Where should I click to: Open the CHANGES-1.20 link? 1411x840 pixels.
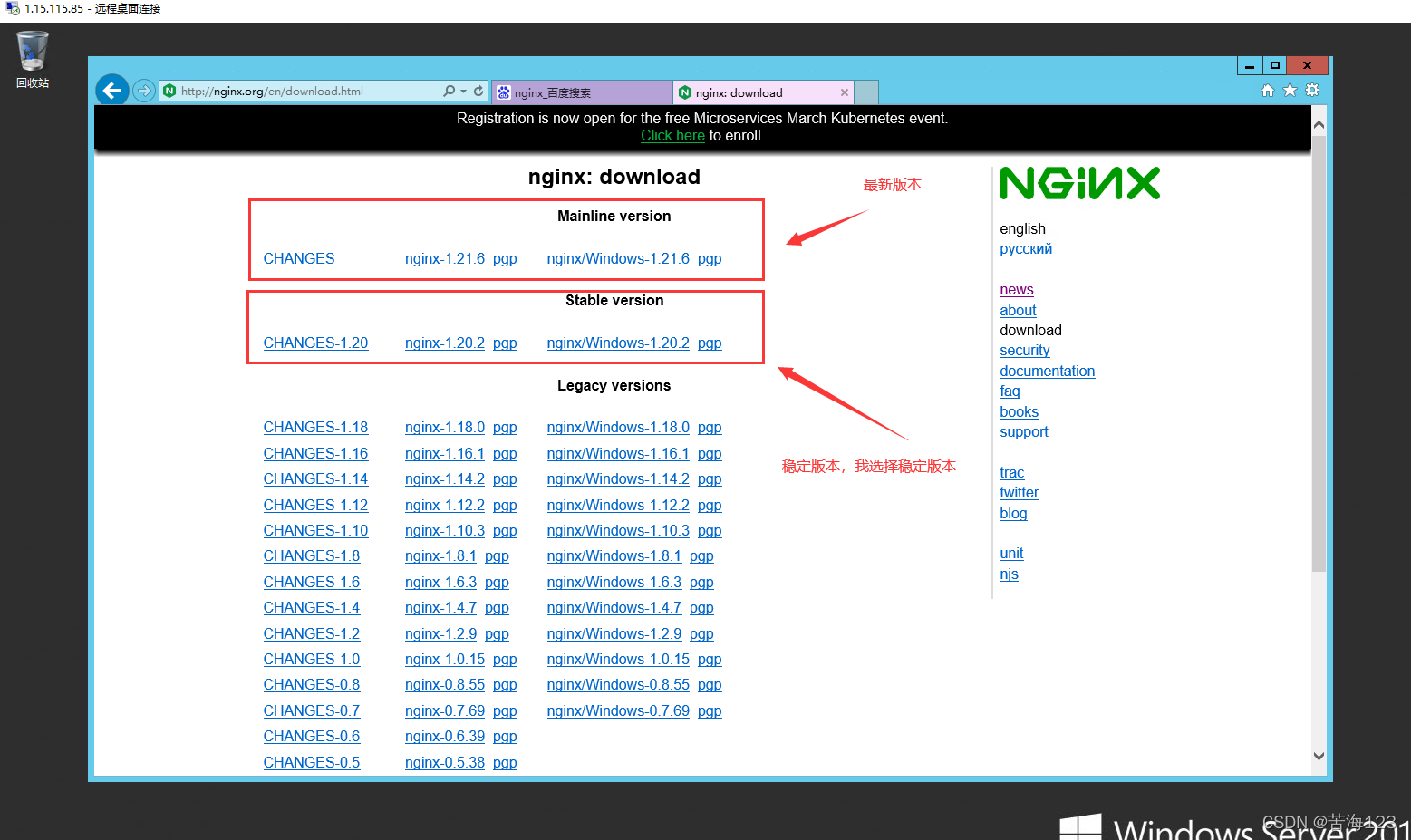(315, 343)
